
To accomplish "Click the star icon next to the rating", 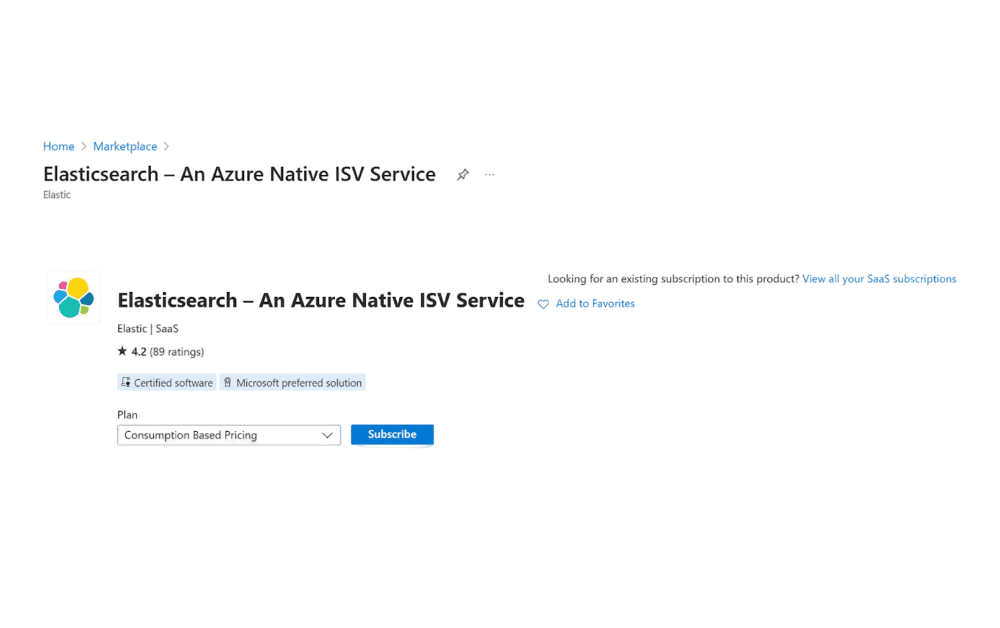I will click(122, 351).
